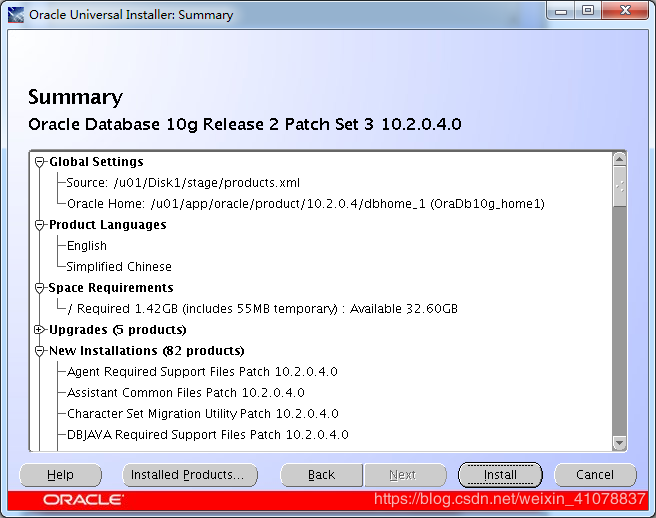Collapse the New Installations (82 products) node
This screenshot has width=656, height=518.
(x=40, y=351)
